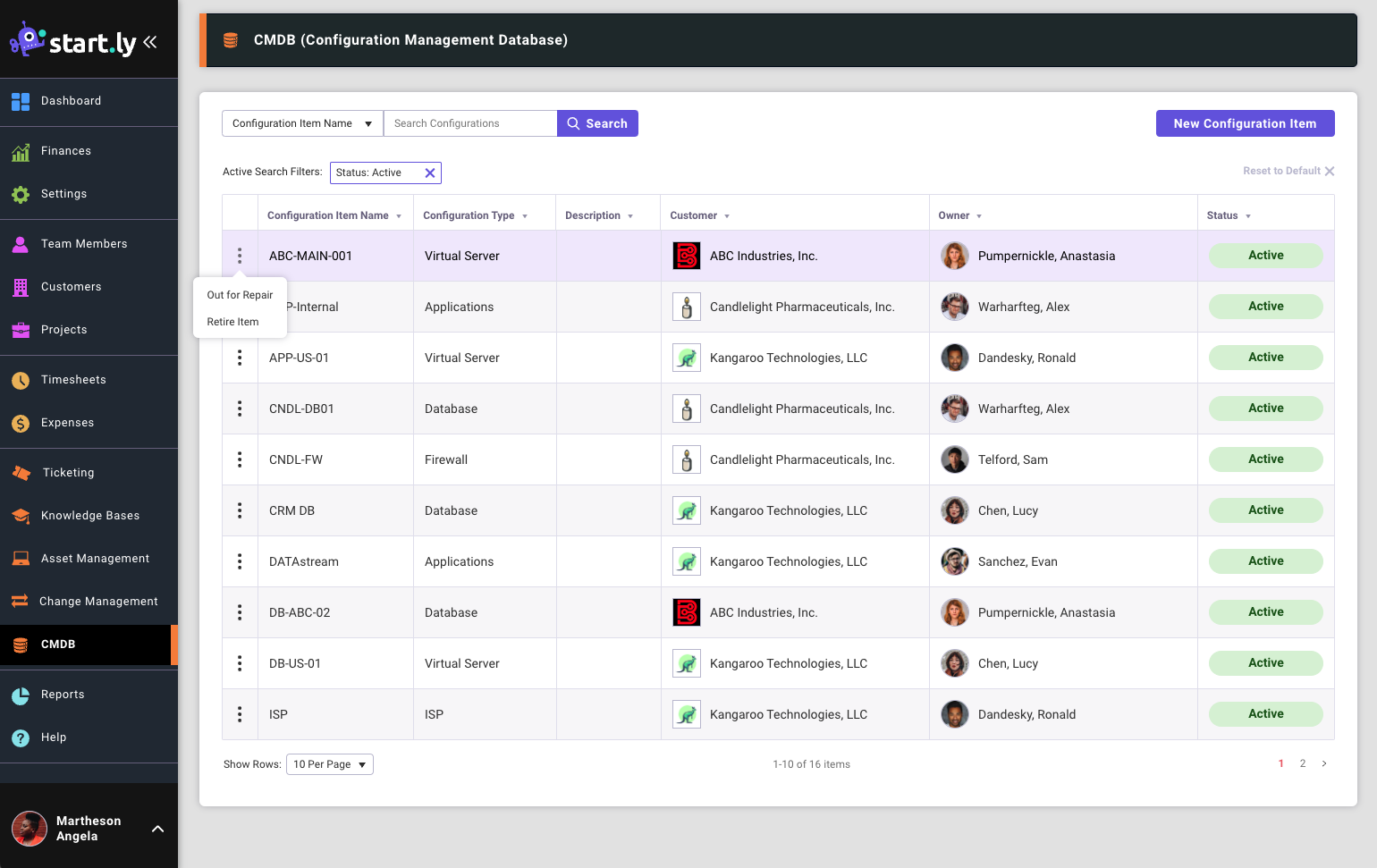Open Asset Management from sidebar
The width and height of the screenshot is (1377, 868).
point(95,559)
